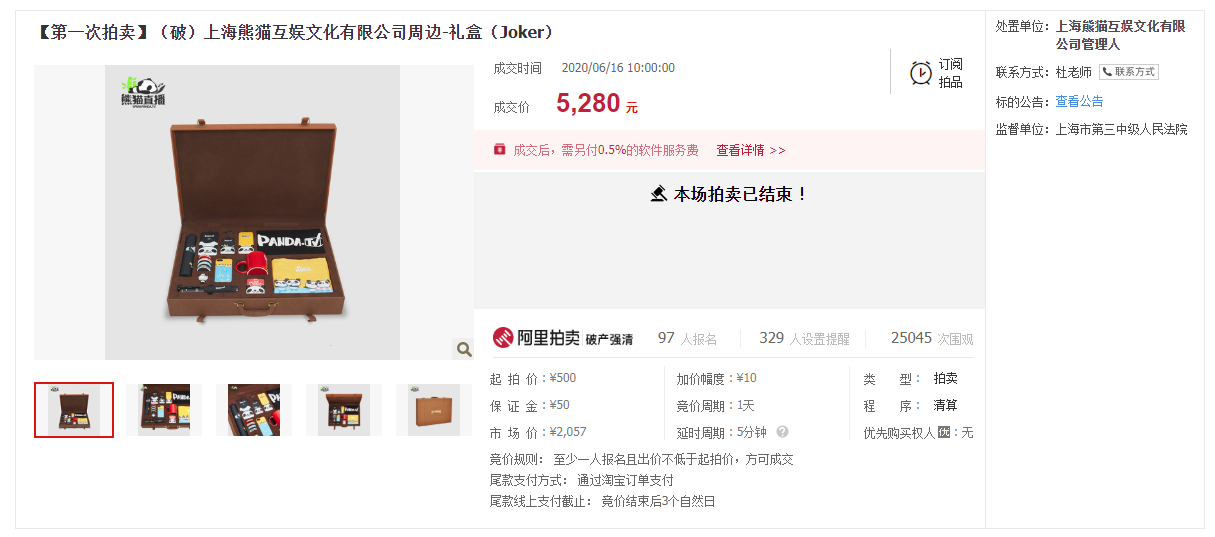Open the 查看详情 >> service fee details
Image resolution: width=1215 pixels, height=537 pixels.
coord(751,150)
